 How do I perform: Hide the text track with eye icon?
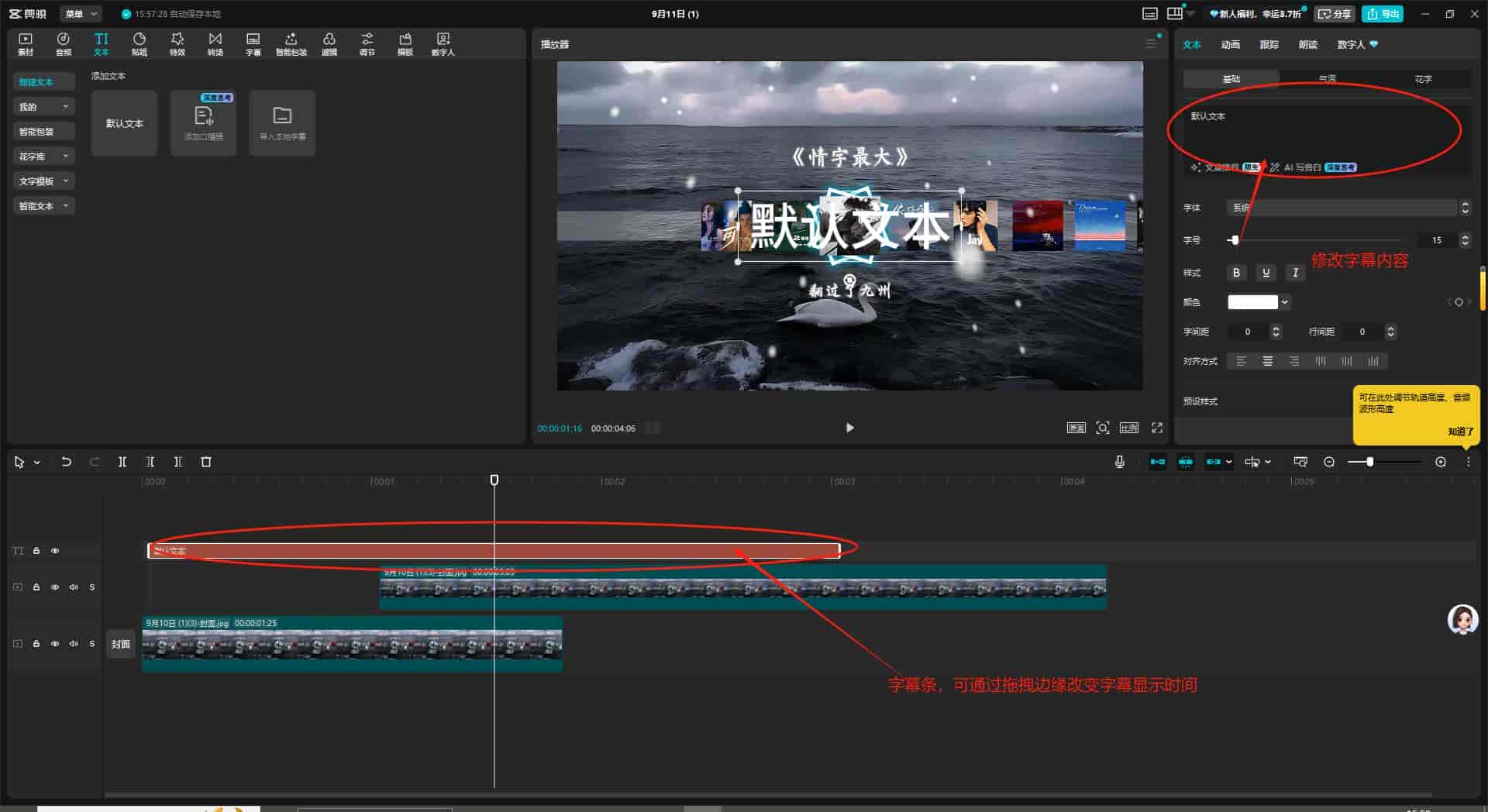55,551
